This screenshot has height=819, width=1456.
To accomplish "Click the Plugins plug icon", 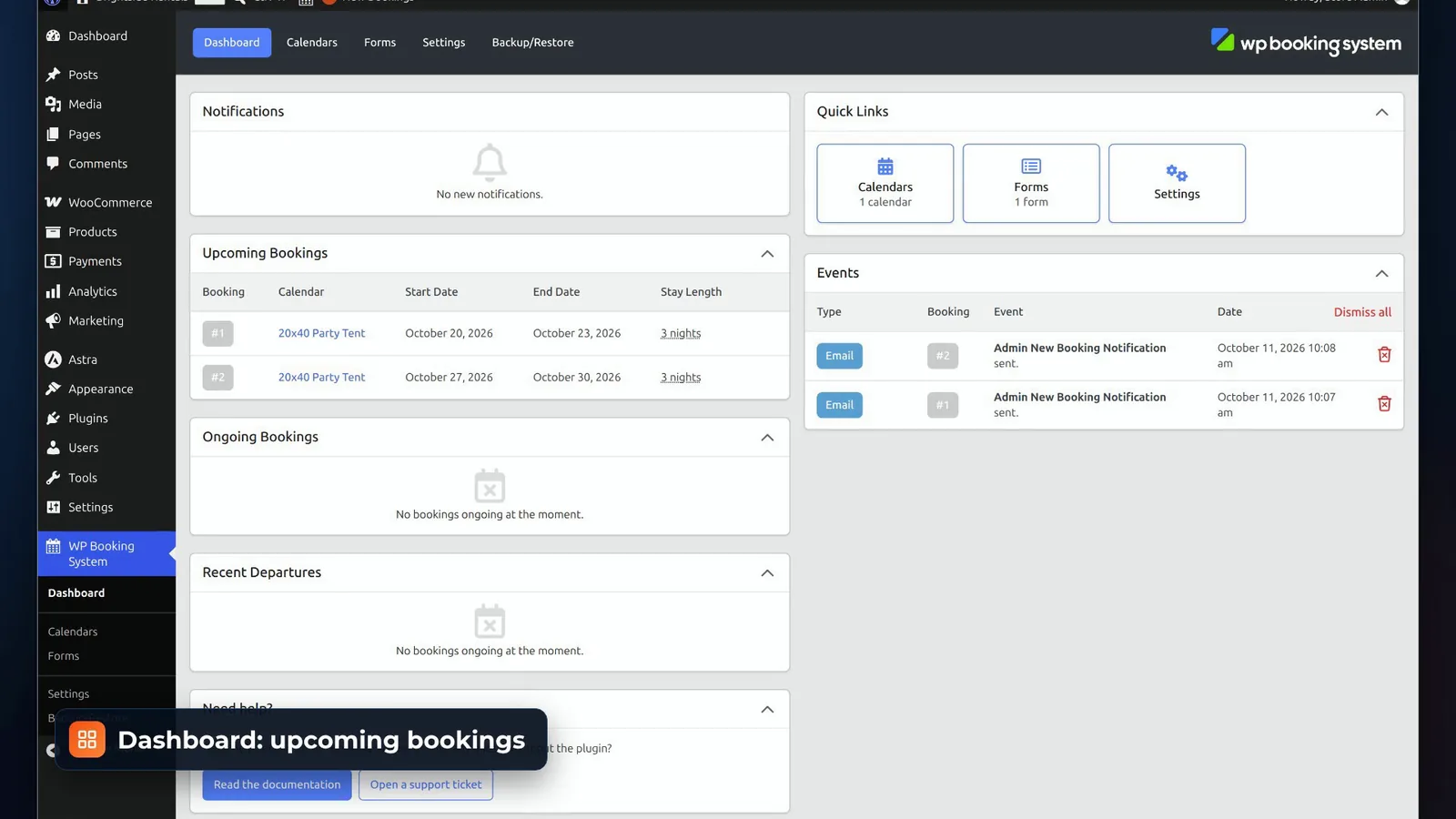I will click(x=53, y=418).
